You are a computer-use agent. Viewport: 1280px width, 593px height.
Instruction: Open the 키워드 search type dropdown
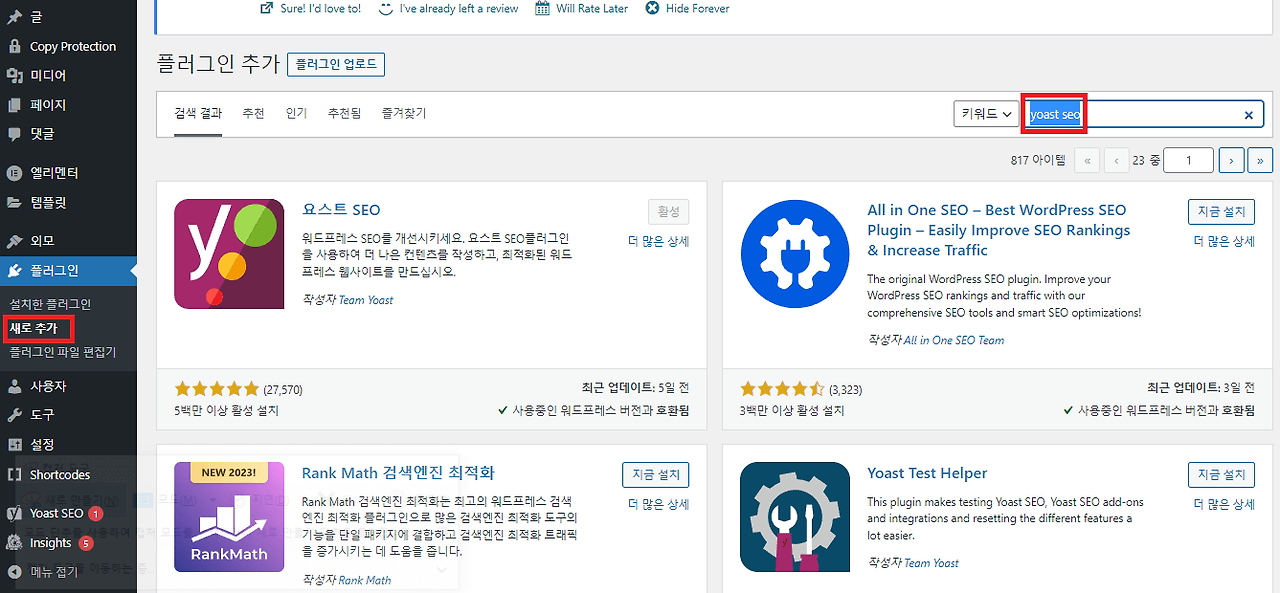tap(986, 114)
